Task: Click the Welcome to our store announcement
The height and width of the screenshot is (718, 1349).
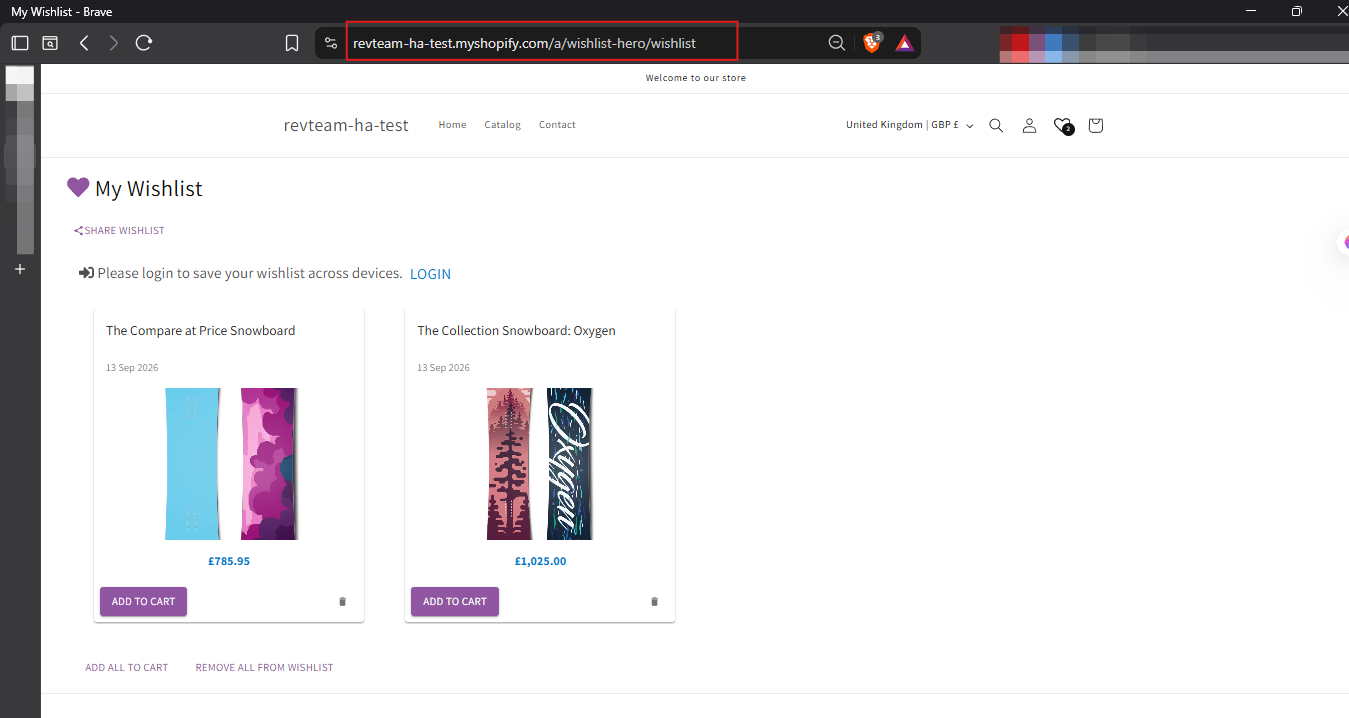Action: (x=695, y=78)
